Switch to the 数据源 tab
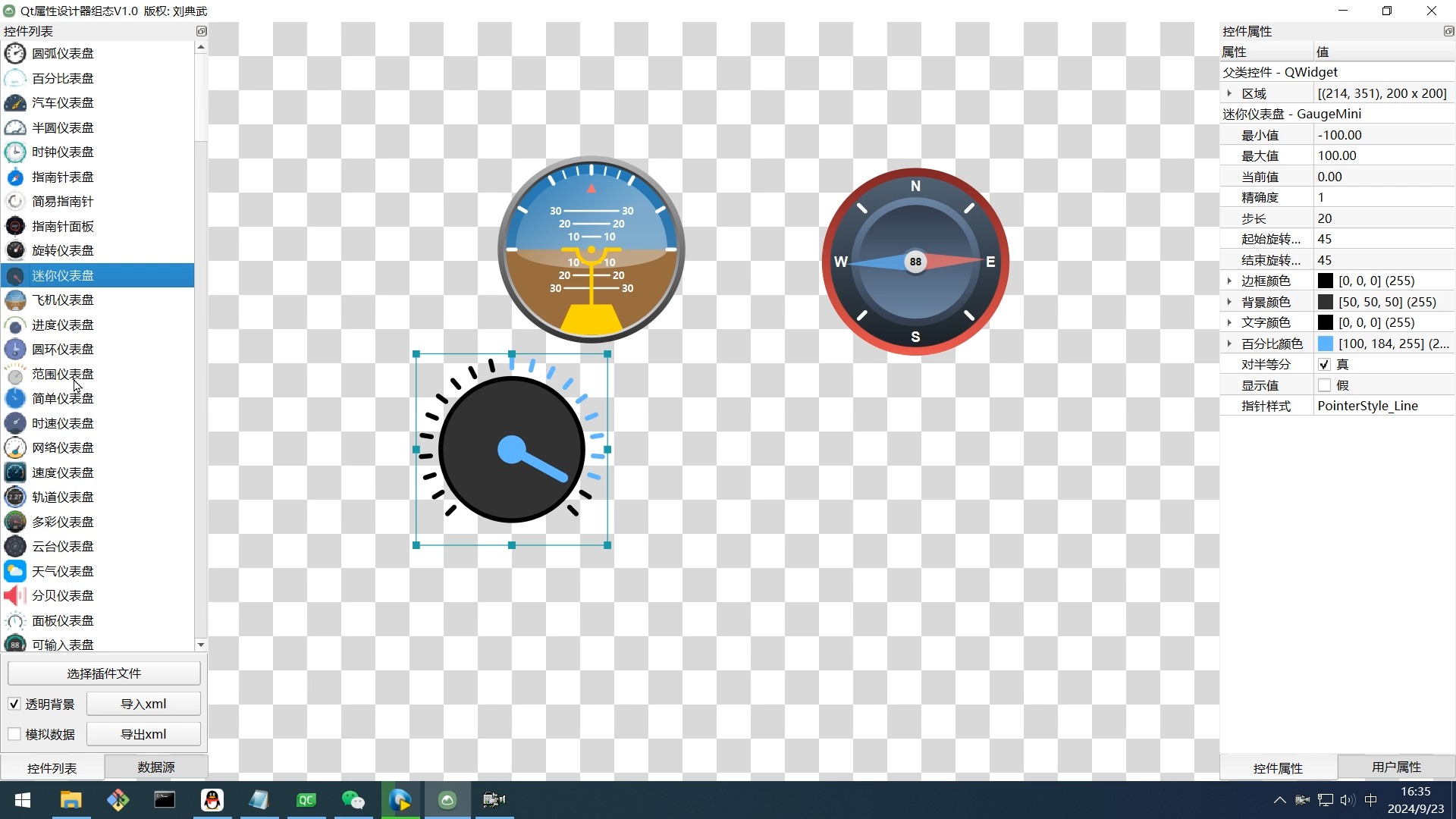Image resolution: width=1456 pixels, height=819 pixels. tap(155, 767)
